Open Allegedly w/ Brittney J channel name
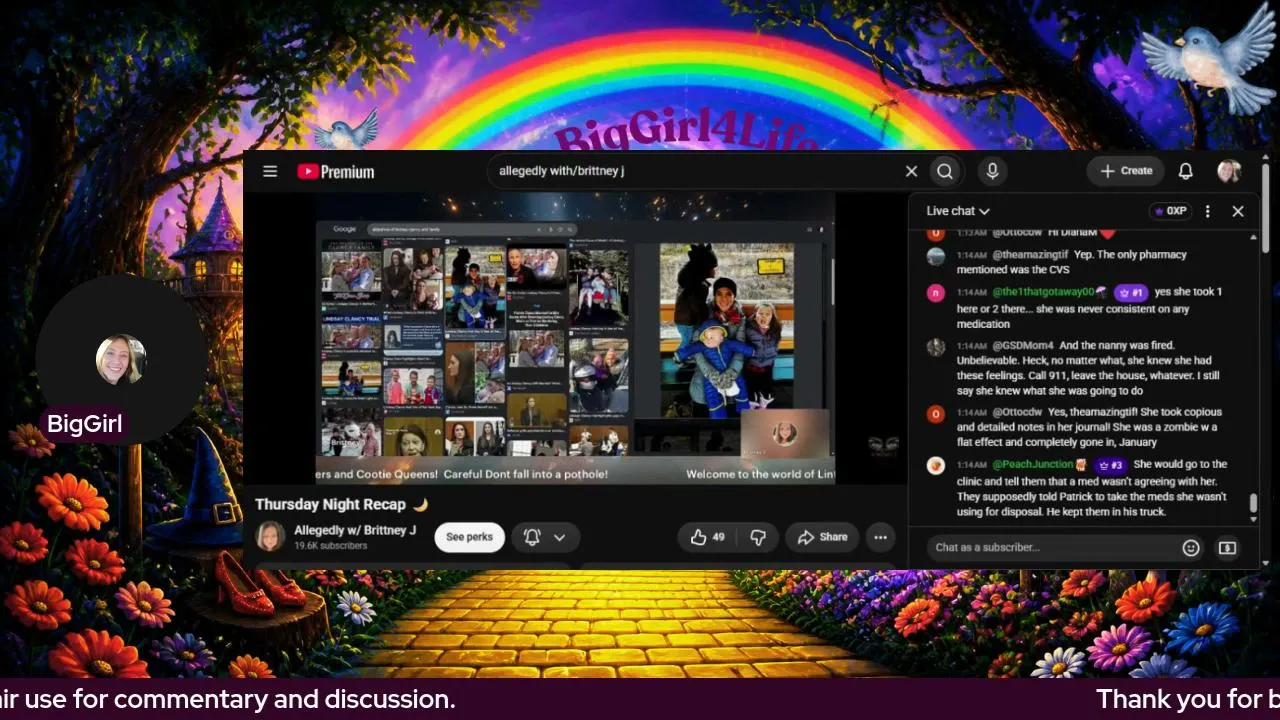This screenshot has width=1280, height=720. [355, 530]
